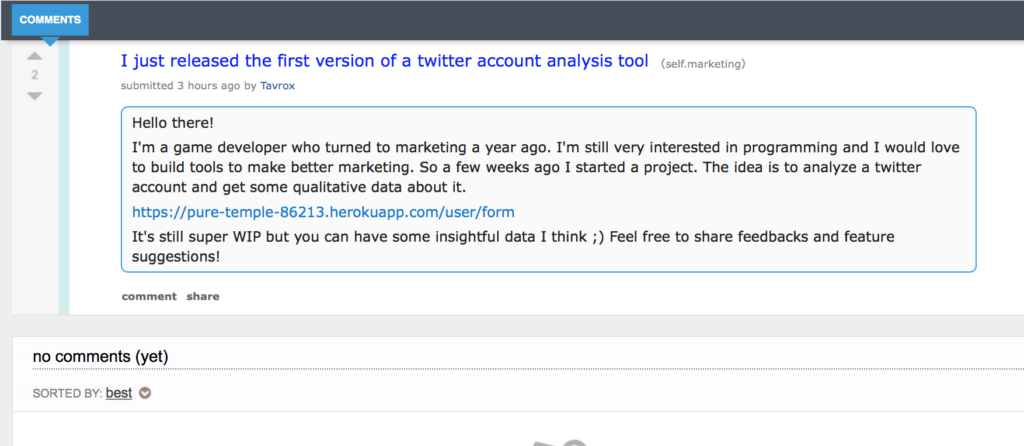Click the teal vertical strip beside the post
Screen dimensions: 1024x446
[64, 178]
